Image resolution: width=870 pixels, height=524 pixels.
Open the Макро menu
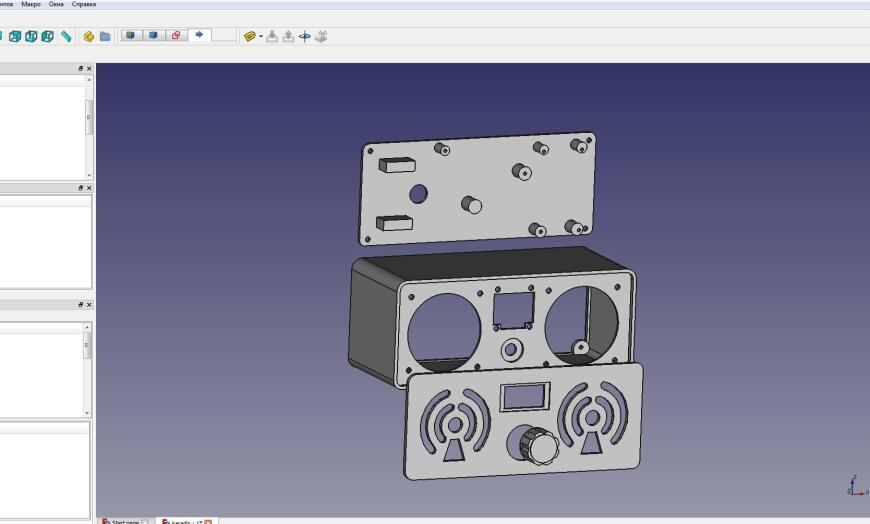tap(31, 4)
